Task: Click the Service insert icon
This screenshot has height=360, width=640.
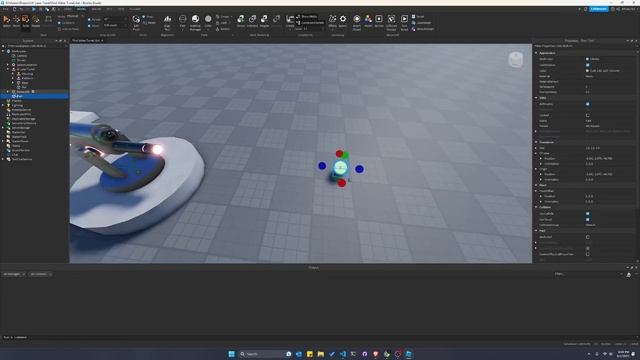Action: point(379,20)
